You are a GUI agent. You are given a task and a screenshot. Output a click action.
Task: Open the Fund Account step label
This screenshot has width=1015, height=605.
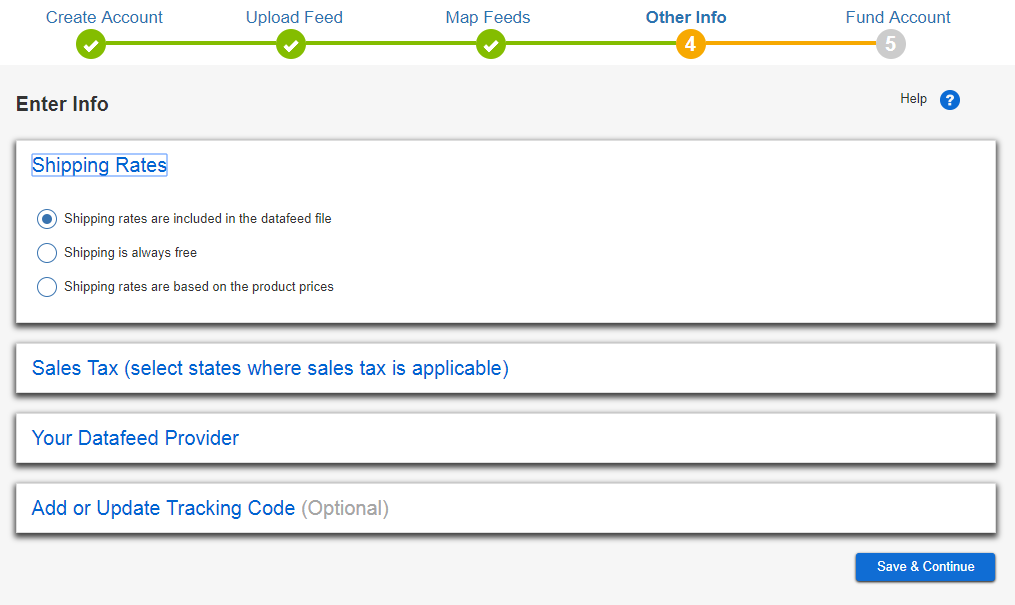tap(898, 17)
